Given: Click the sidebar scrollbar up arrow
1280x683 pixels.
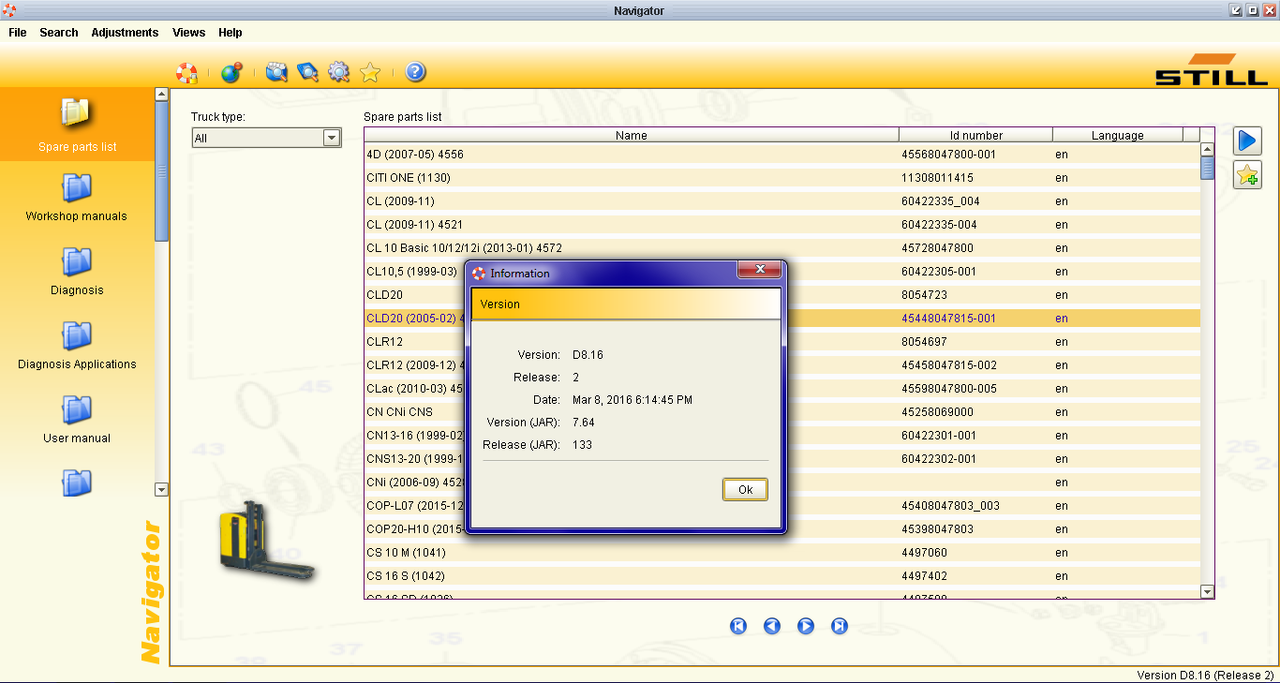Looking at the screenshot, I should point(162,95).
